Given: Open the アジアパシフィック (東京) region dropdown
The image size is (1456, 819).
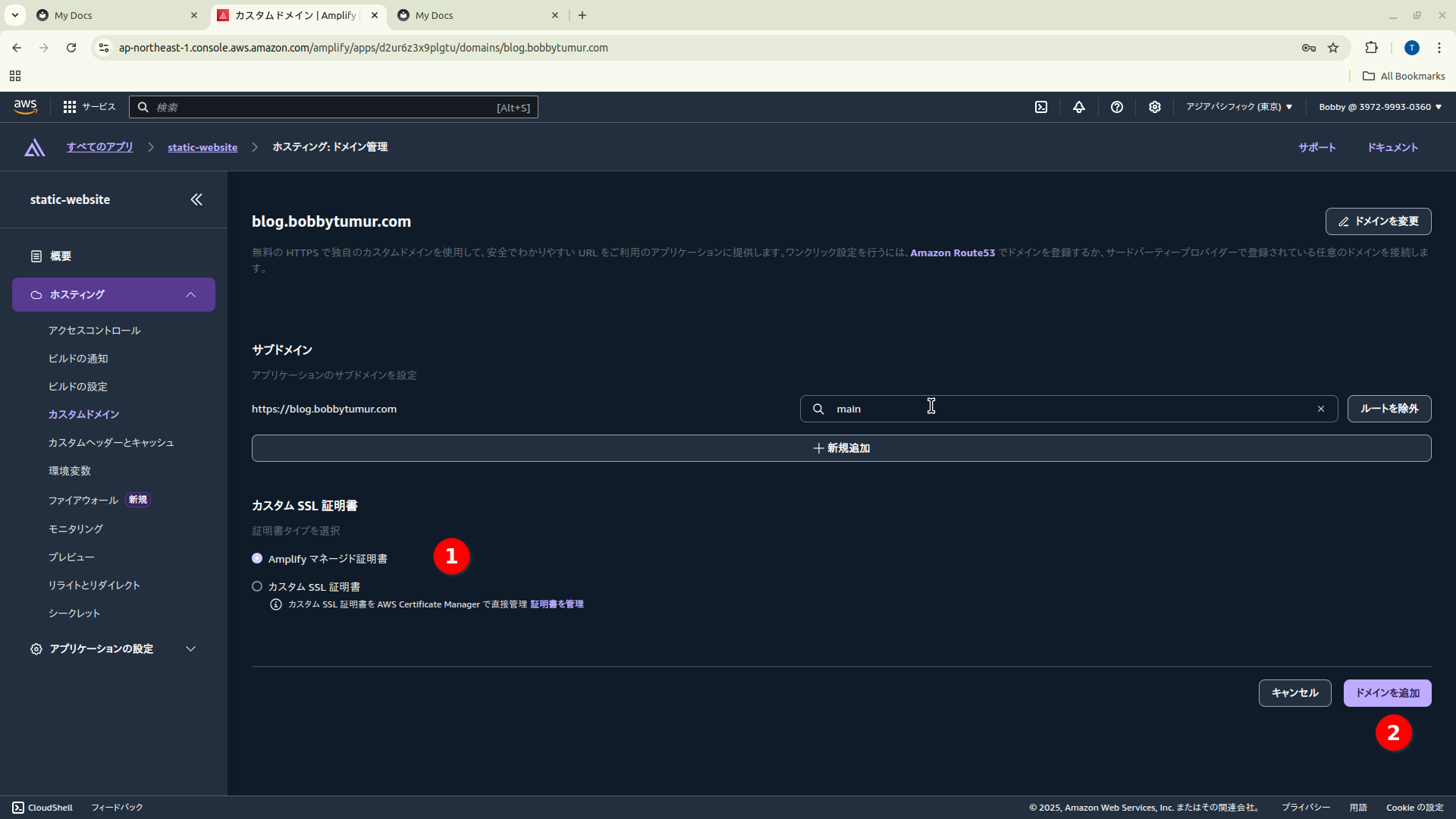Looking at the screenshot, I should (x=1238, y=107).
